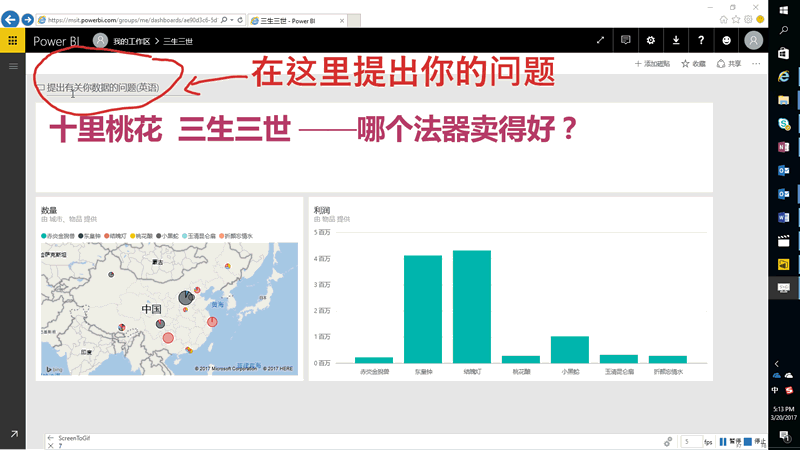This screenshot has height=450, width=800.
Task: Open the feedback smiley face menu
Action: [x=727, y=40]
